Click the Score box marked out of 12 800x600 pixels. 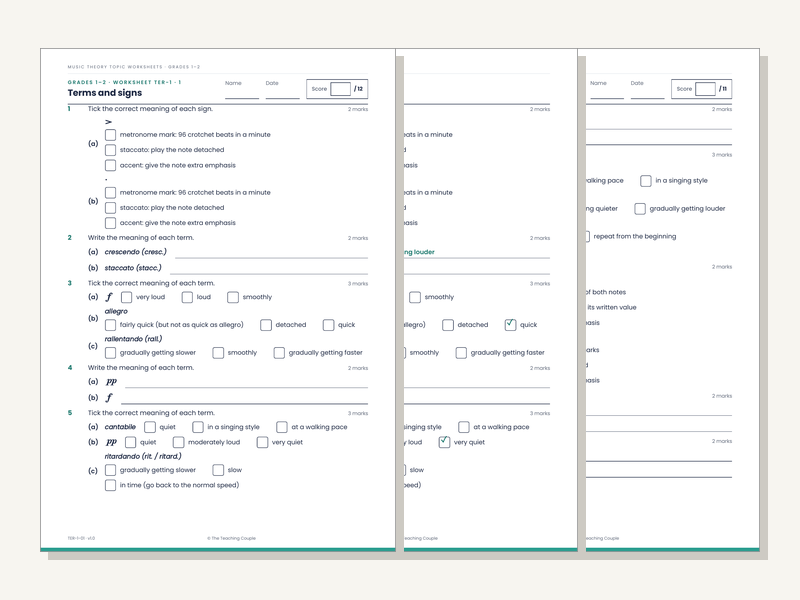[x=340, y=89]
